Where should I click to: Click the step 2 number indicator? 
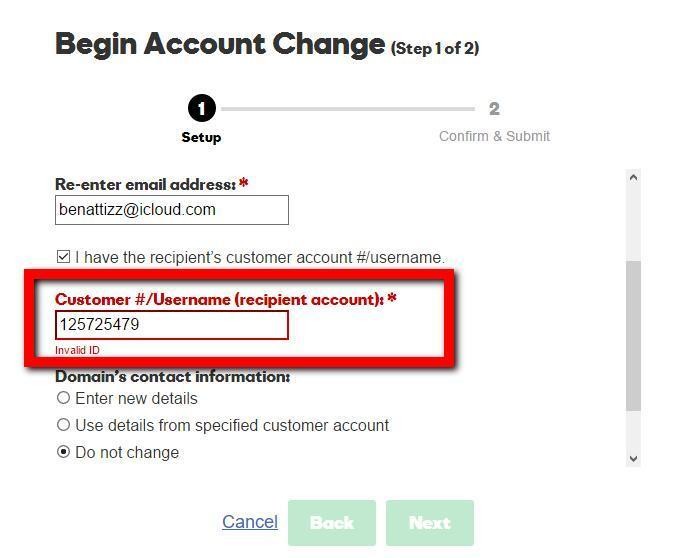pos(494,109)
